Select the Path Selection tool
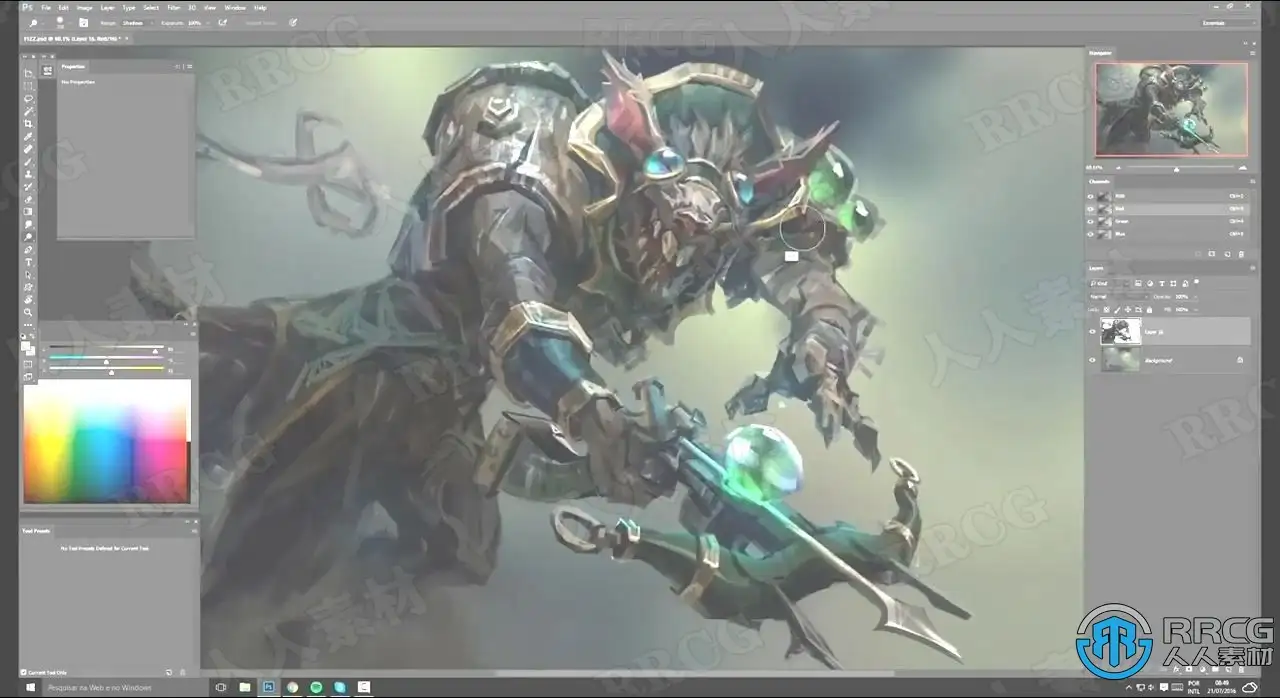This screenshot has height=698, width=1280. tap(28, 274)
